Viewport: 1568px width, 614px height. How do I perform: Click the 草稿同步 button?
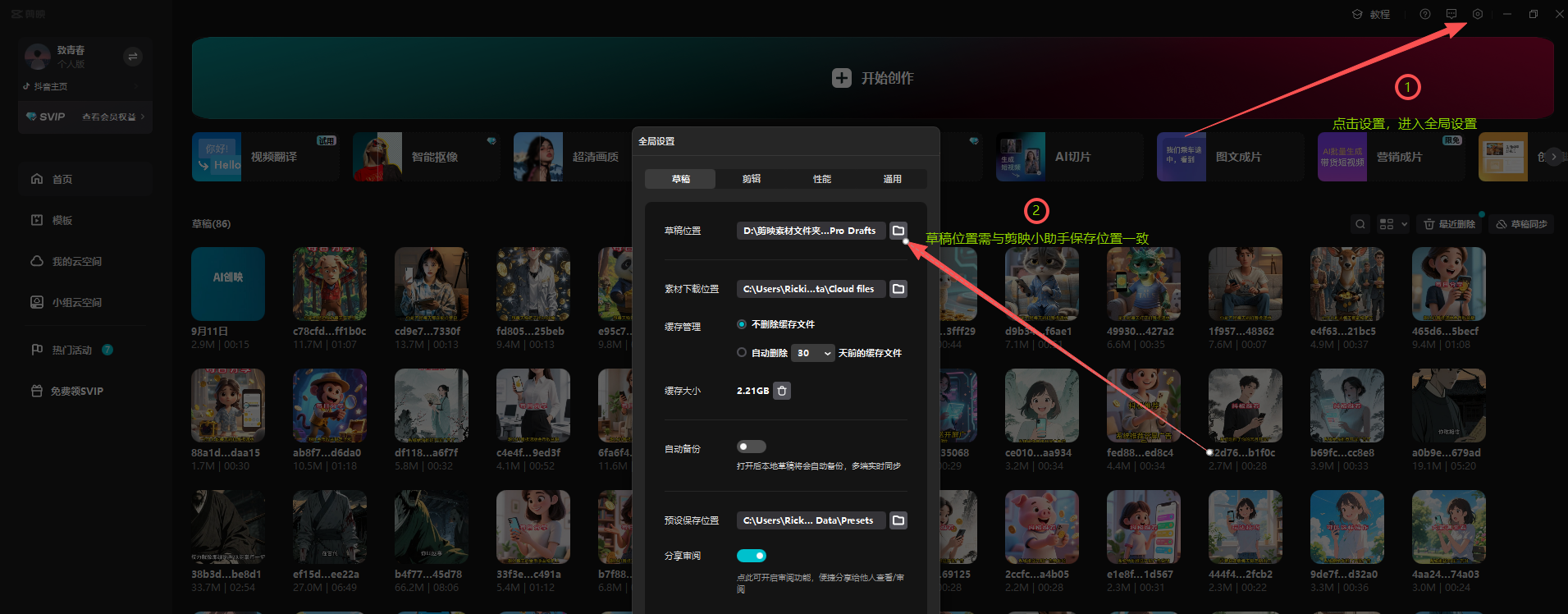(x=1520, y=224)
